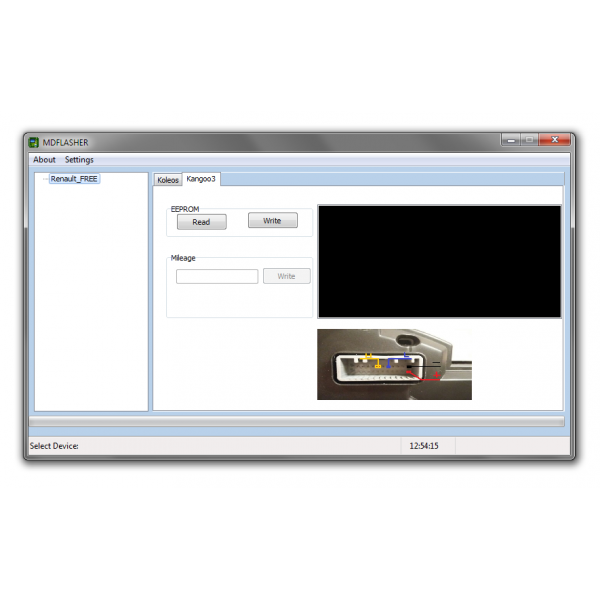Open the Settings menu
Screen dimensions: 600x600
coord(79,160)
